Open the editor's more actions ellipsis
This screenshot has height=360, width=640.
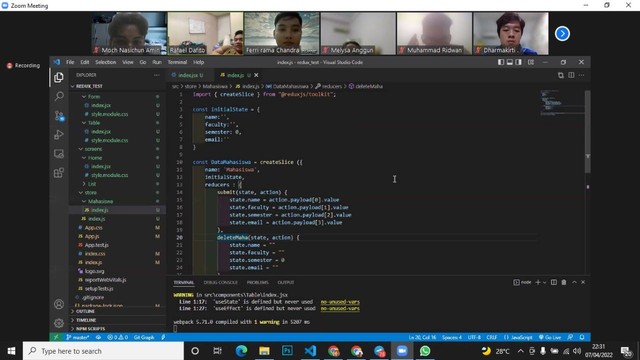tap(582, 75)
